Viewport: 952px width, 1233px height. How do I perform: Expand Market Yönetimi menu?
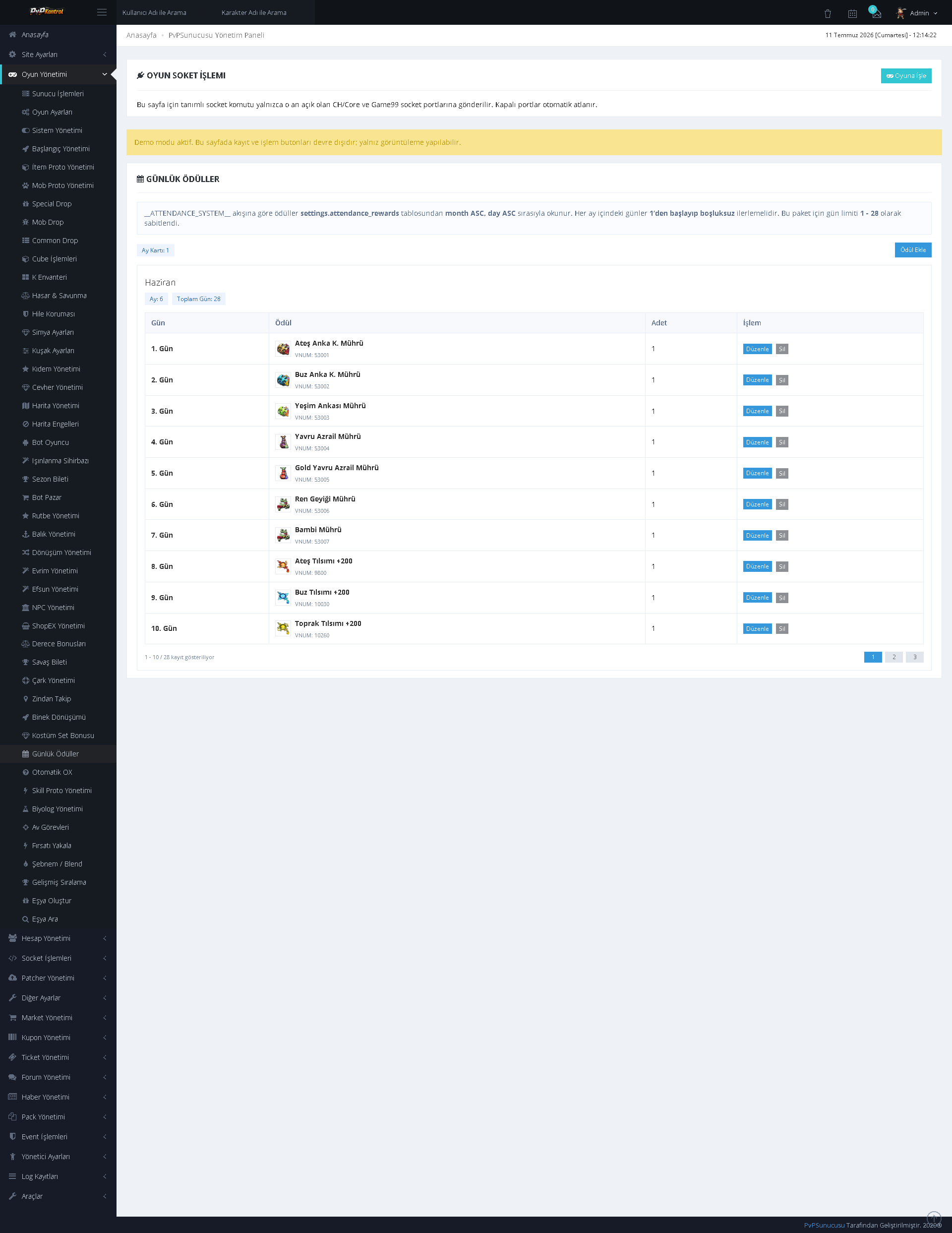(x=58, y=1018)
